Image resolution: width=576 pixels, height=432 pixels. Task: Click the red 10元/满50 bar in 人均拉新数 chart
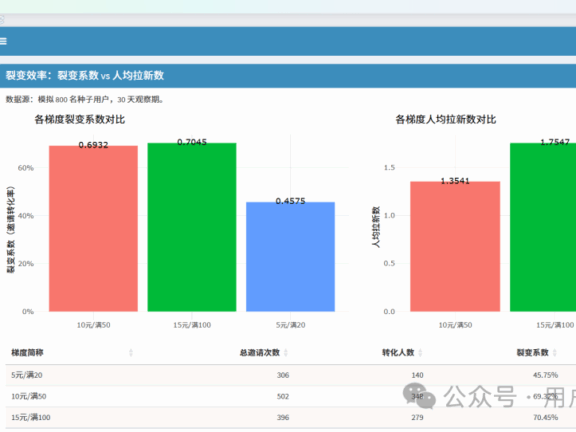click(x=455, y=246)
